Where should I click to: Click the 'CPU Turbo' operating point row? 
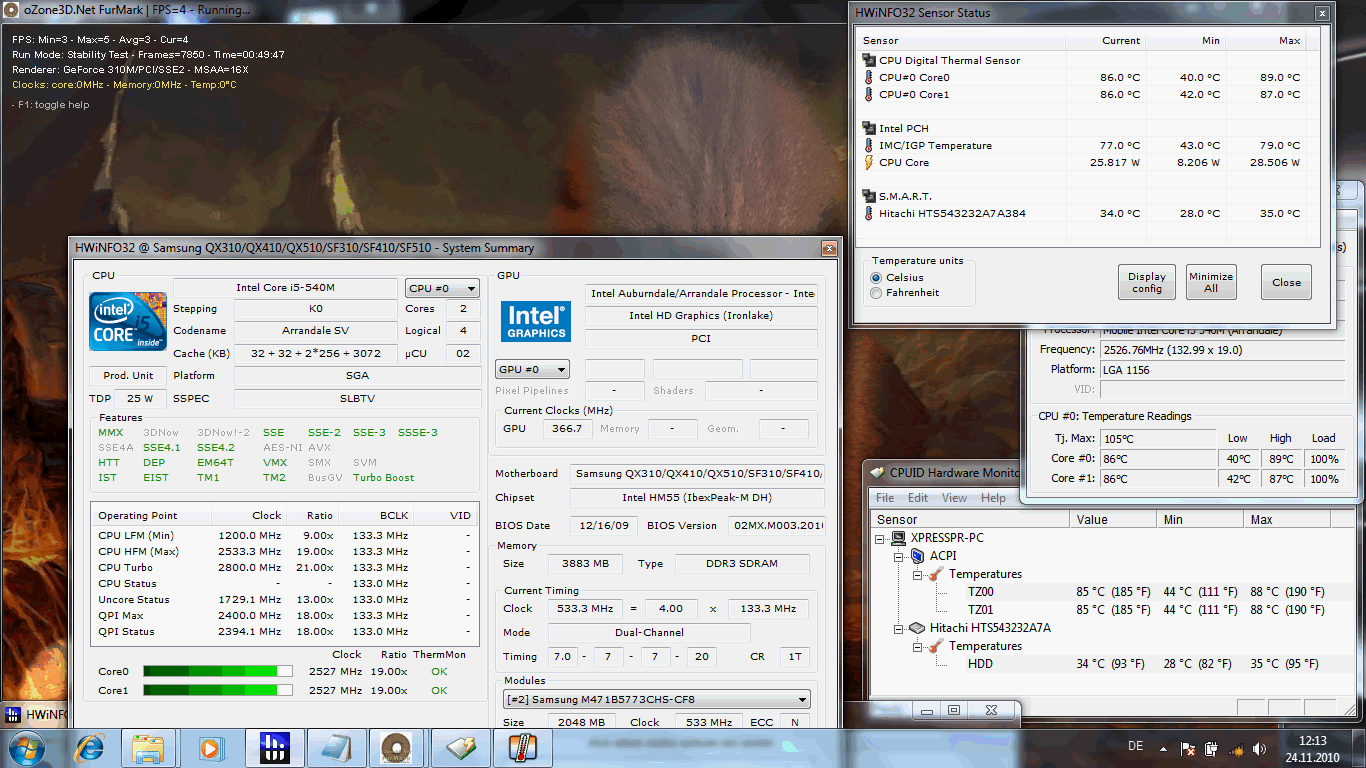point(284,568)
